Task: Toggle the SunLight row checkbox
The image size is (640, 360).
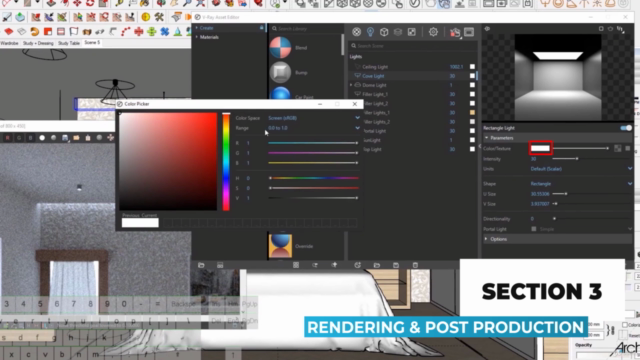Action: pyautogui.click(x=472, y=140)
